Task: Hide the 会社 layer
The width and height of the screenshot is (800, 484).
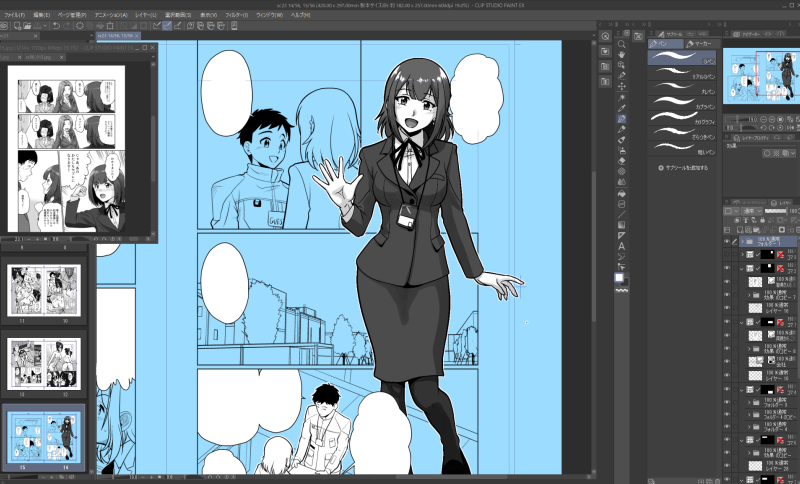Action: tap(727, 362)
